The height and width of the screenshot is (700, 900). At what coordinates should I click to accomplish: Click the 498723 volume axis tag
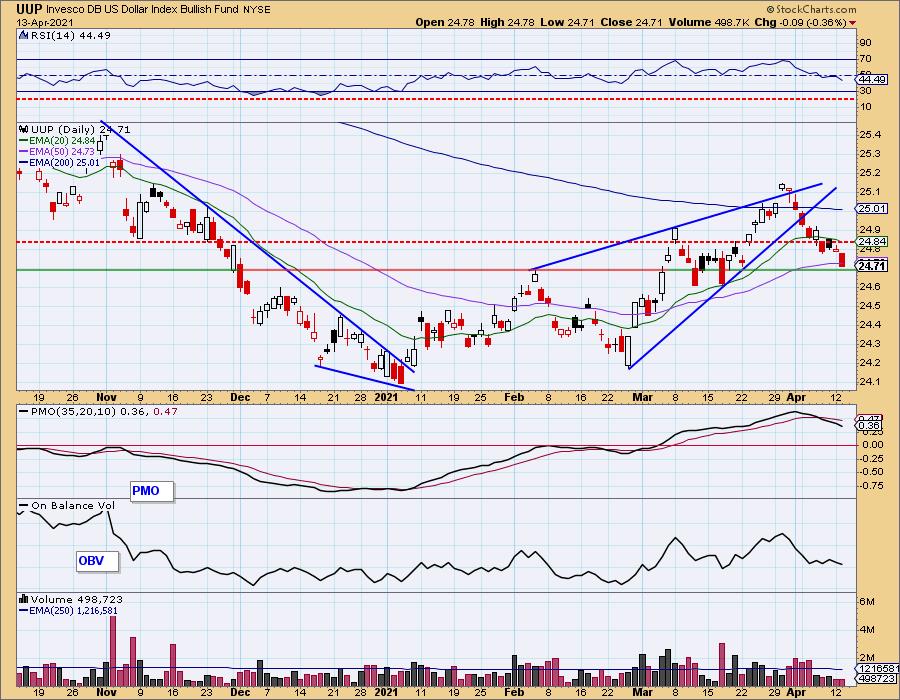[x=875, y=679]
